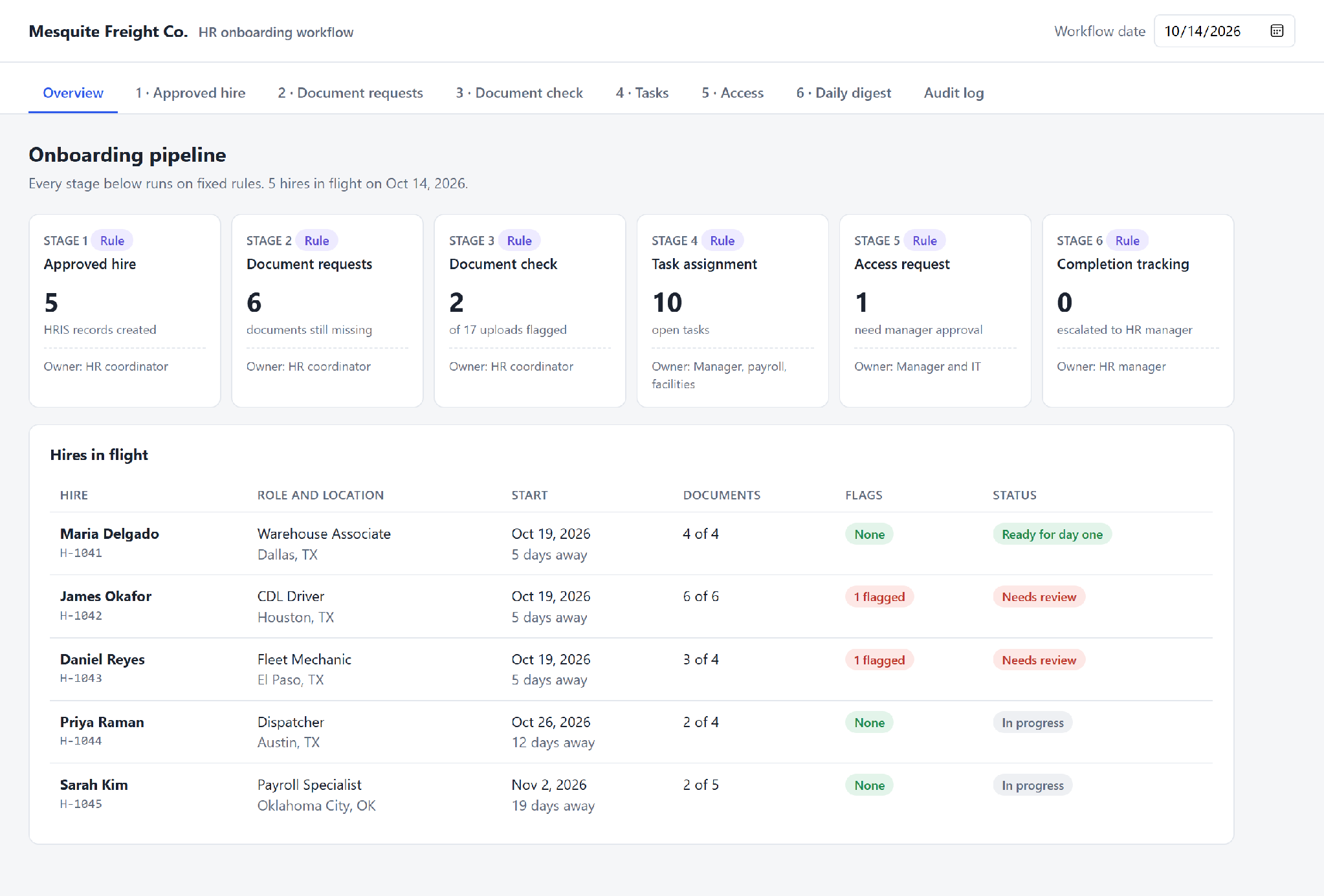Select the 3 · Document check tab
Viewport: 1324px width, 896px height.
coord(519,93)
